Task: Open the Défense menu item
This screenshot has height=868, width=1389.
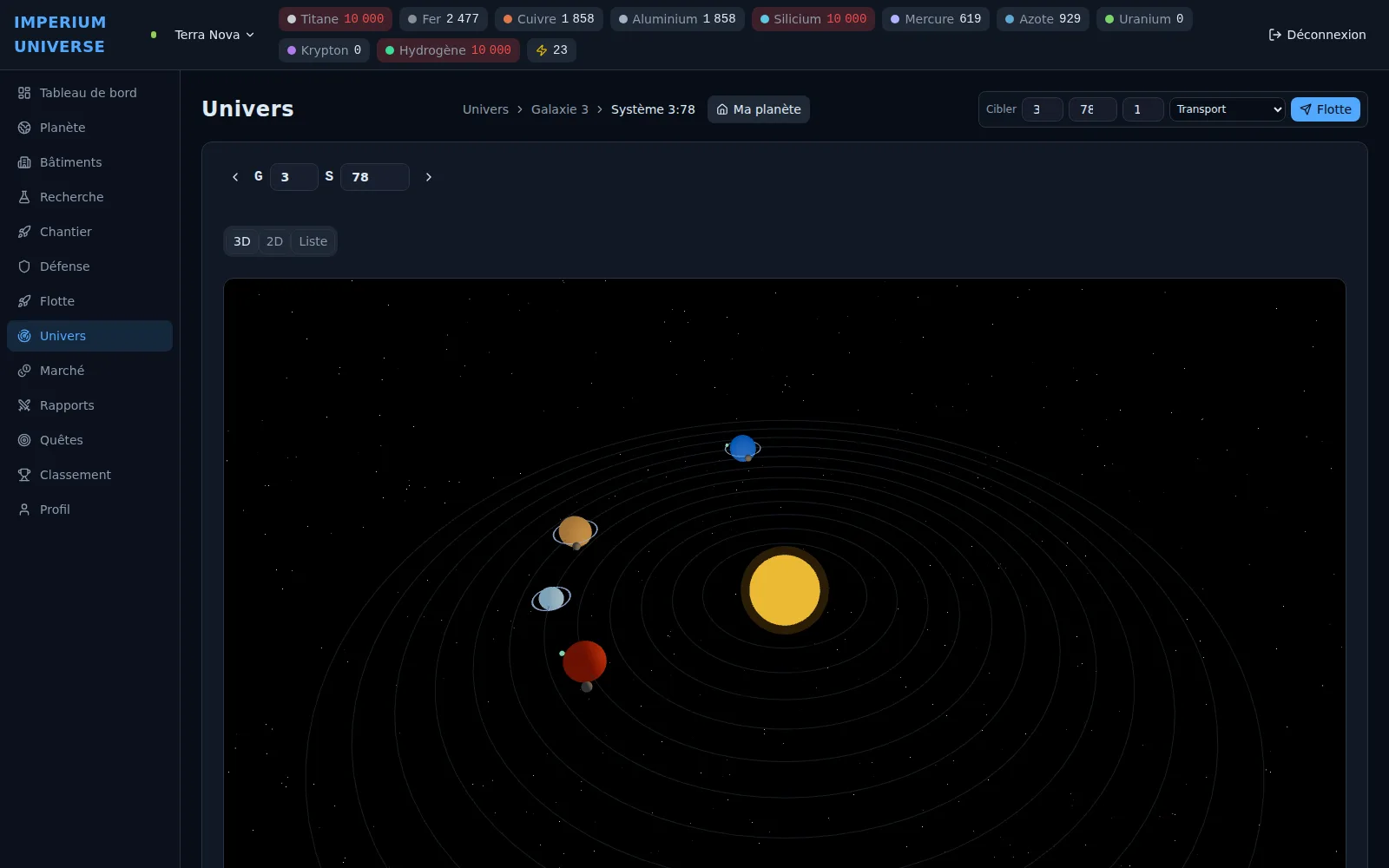Action: tap(89, 266)
